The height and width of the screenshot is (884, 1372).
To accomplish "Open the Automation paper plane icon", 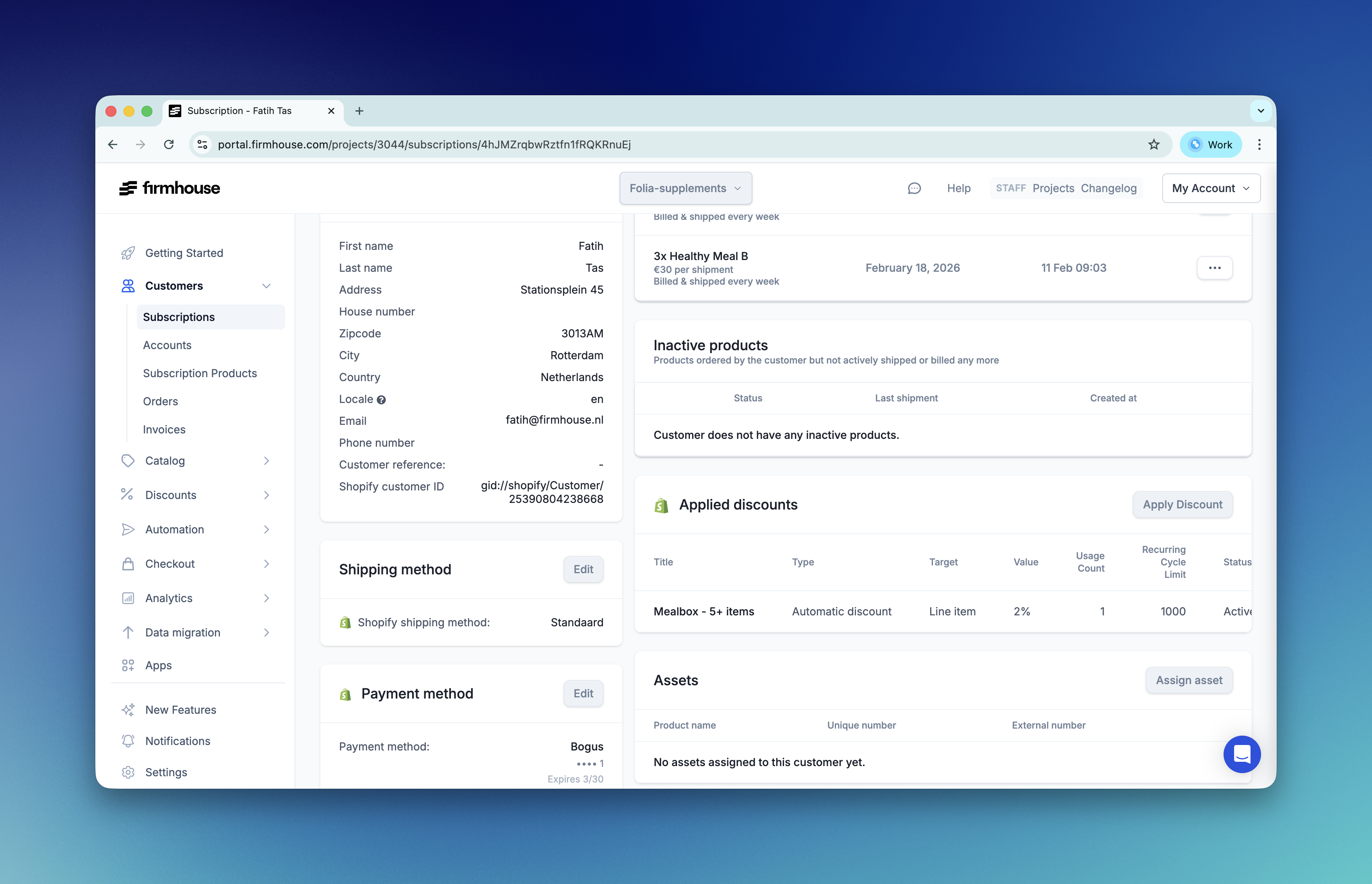I will click(x=128, y=529).
